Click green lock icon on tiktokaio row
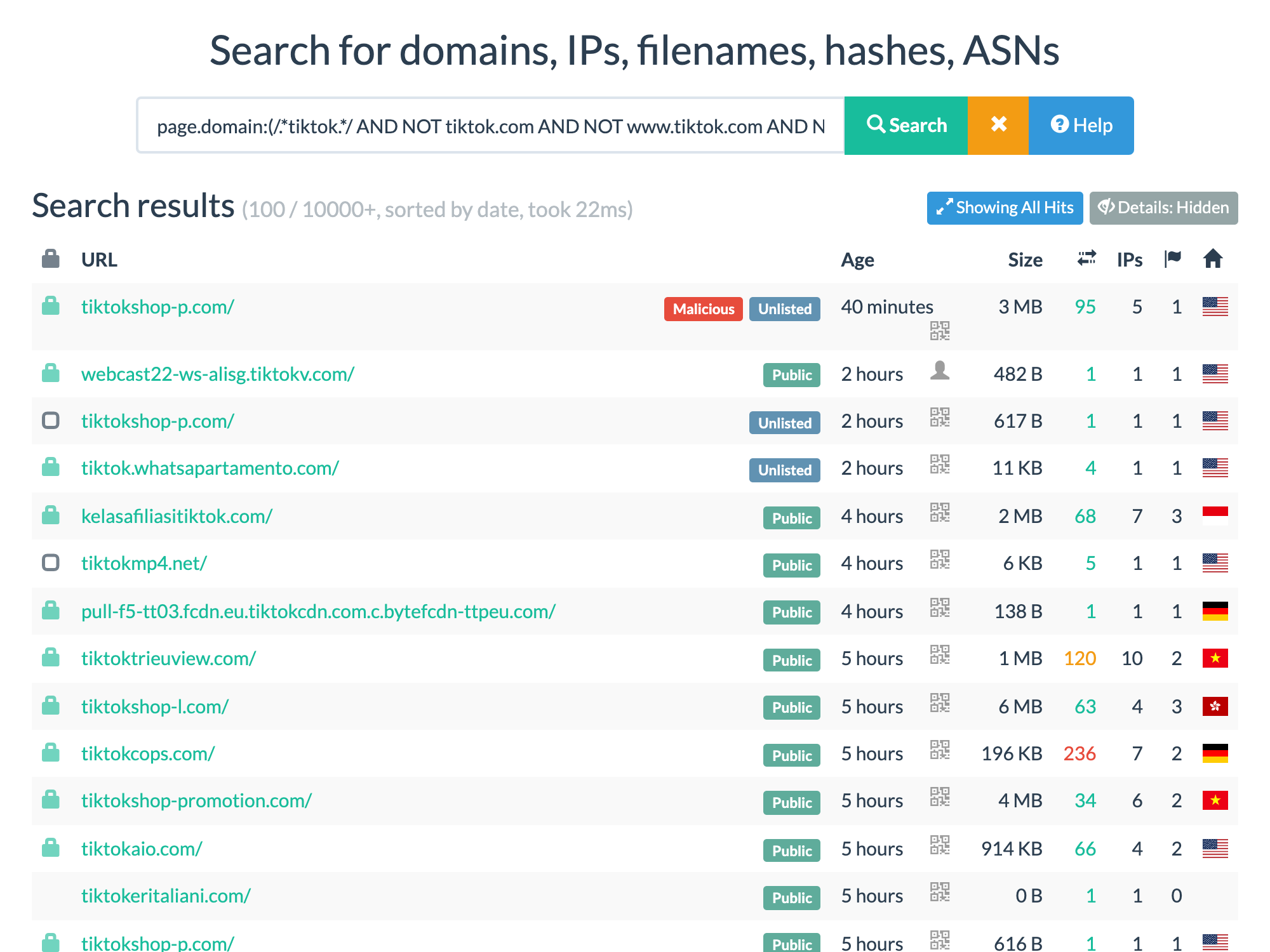Screen dimensions: 1270x952 51,847
